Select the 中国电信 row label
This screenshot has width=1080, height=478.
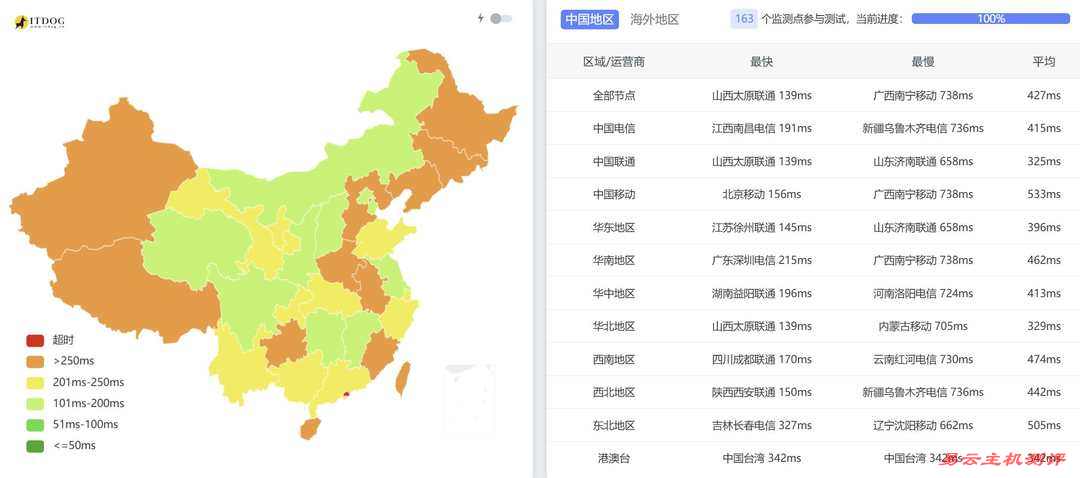pos(614,128)
